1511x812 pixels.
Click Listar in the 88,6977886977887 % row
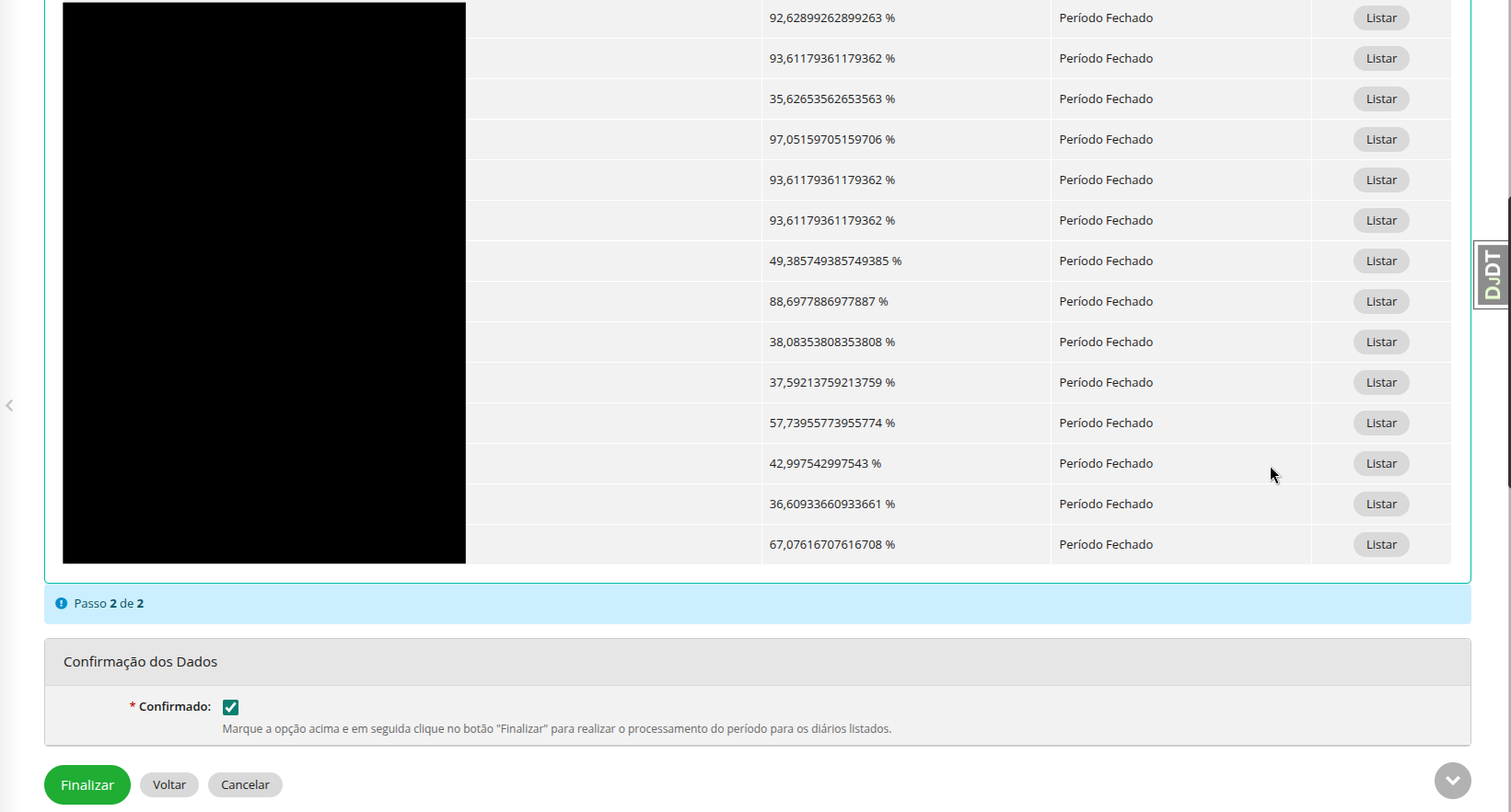(1381, 302)
